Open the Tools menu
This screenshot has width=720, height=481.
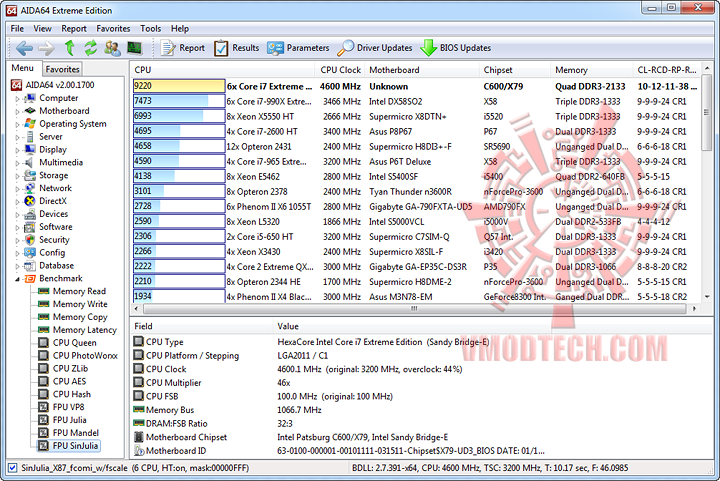point(151,28)
